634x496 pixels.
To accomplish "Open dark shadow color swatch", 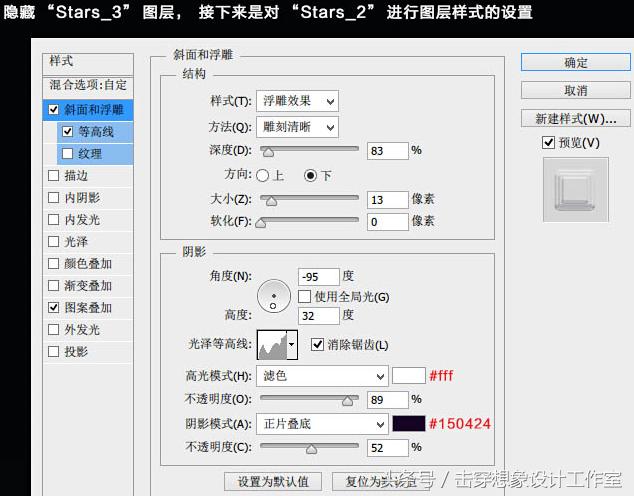I will [409, 423].
